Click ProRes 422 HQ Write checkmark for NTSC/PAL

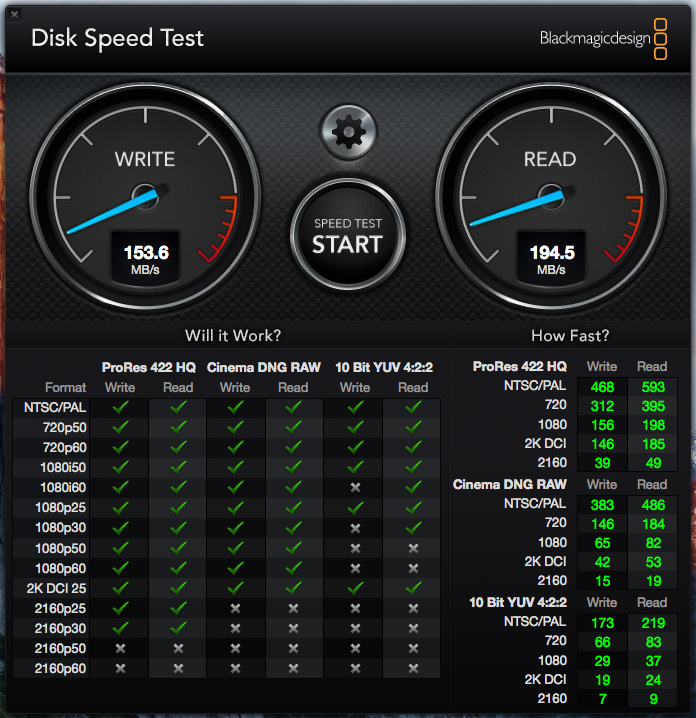point(120,407)
